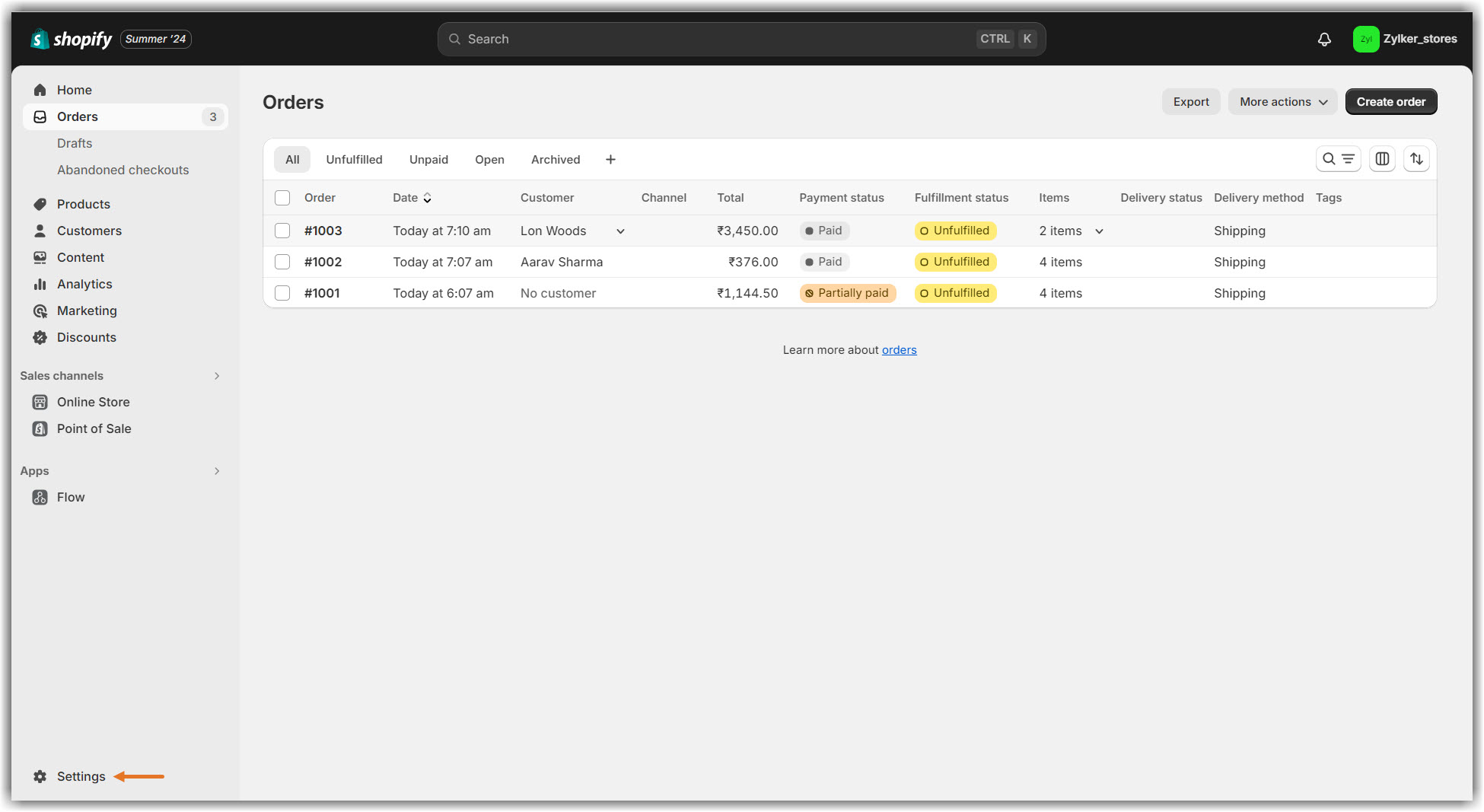The image size is (1484, 812).
Task: Expand items list for order #1003
Action: point(1099,231)
